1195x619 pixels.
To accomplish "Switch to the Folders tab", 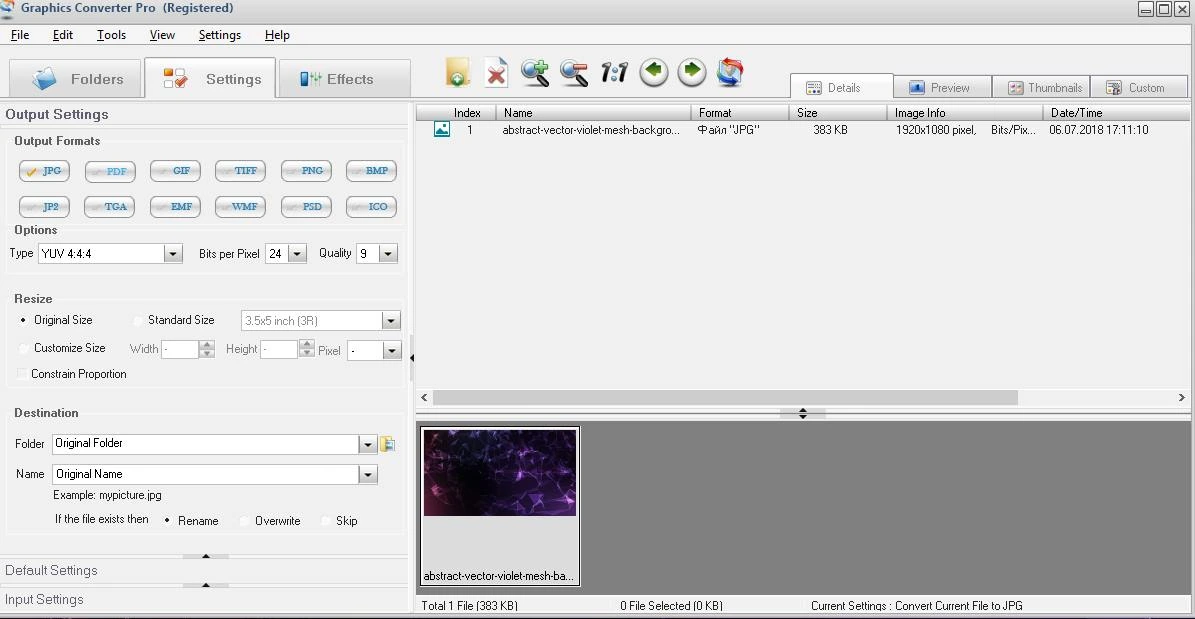I will point(75,79).
